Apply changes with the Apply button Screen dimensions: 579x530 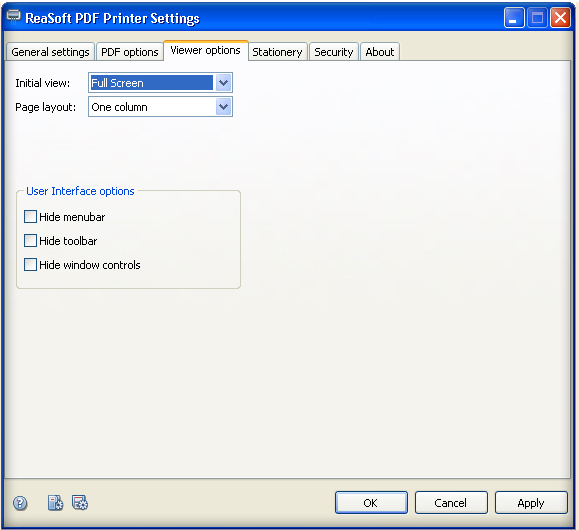click(x=531, y=503)
